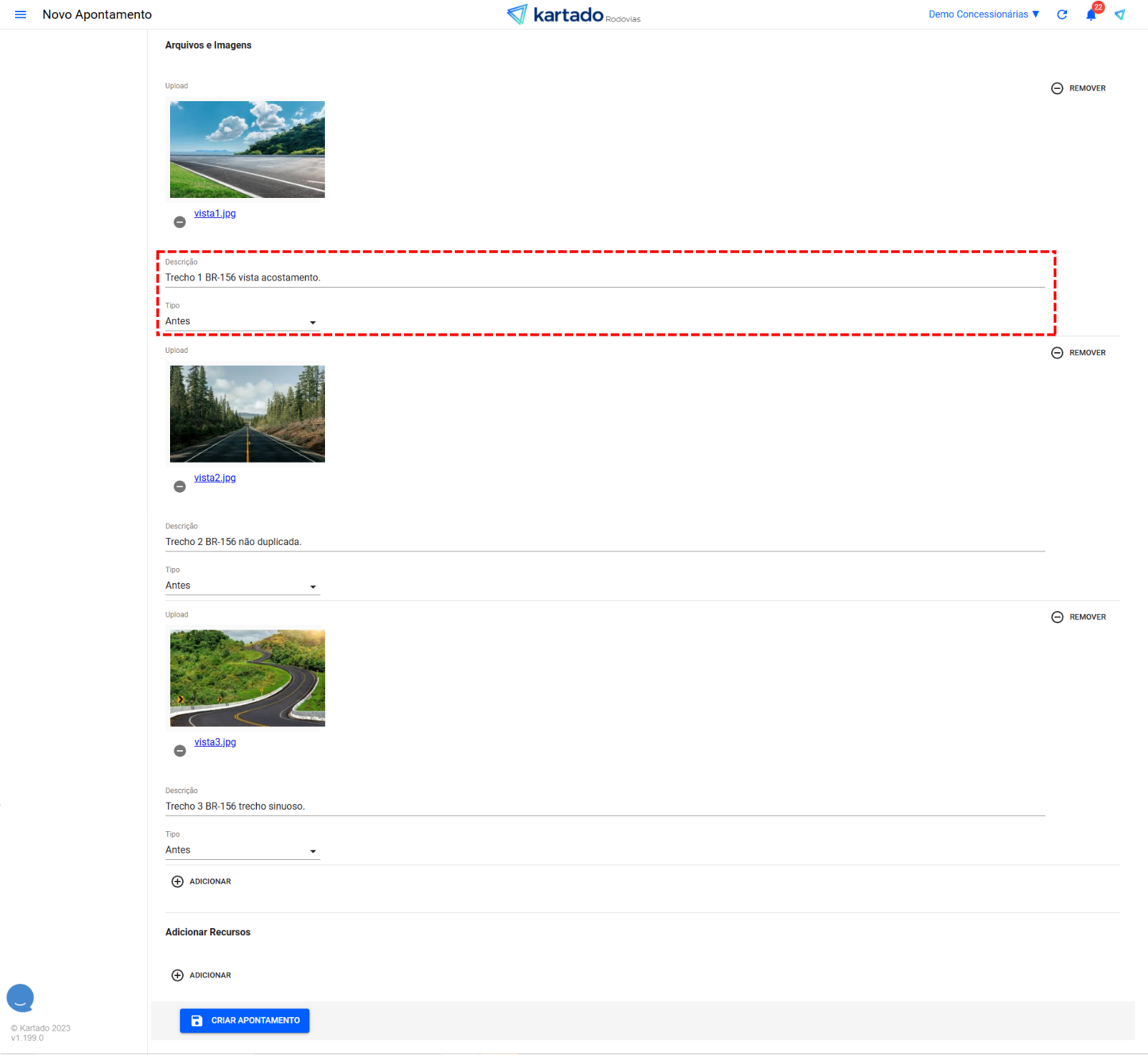The height and width of the screenshot is (1055, 1148).
Task: Click the Trecho 1 description field
Action: click(x=604, y=278)
